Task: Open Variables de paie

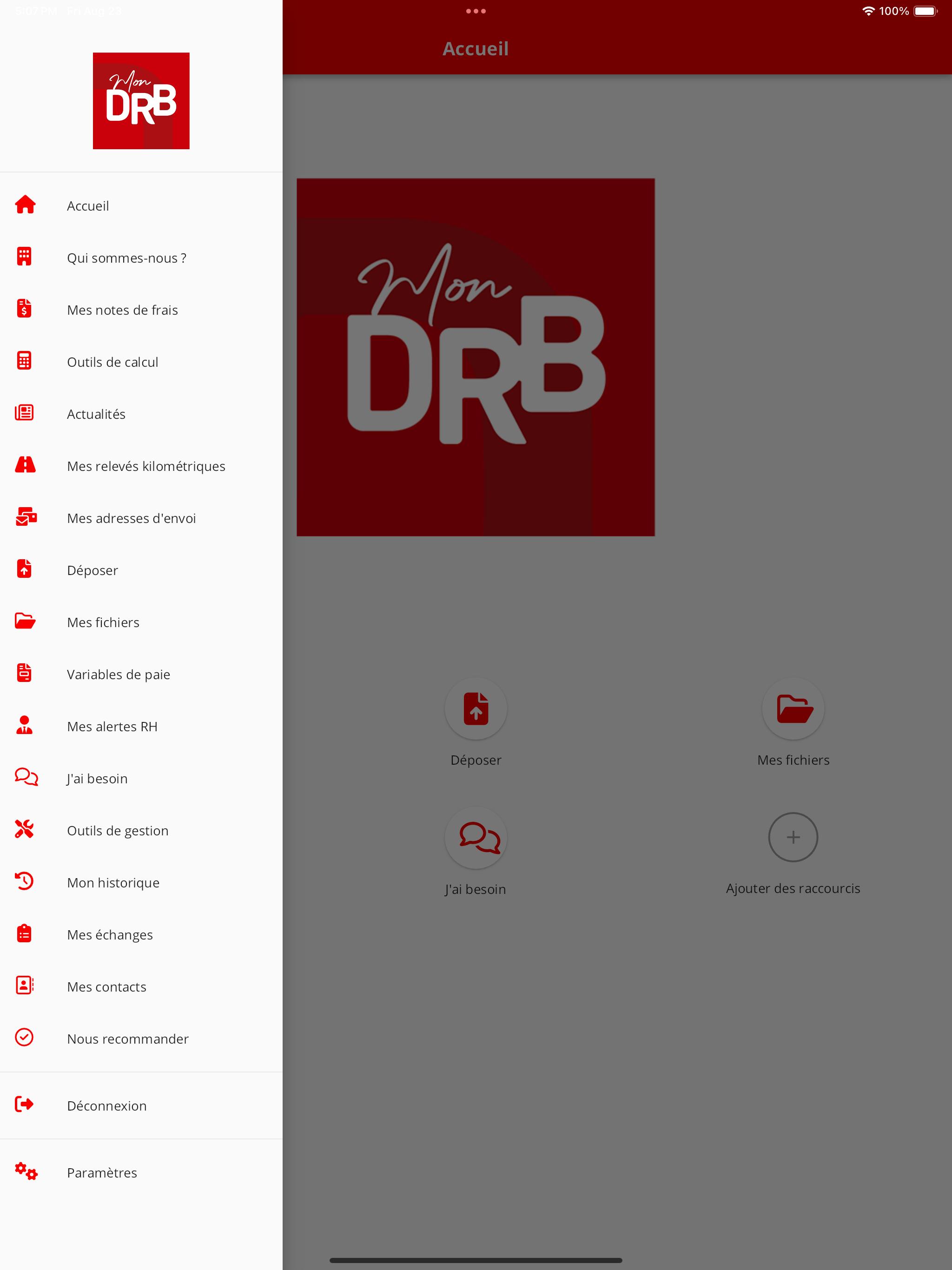Action: 141,674
